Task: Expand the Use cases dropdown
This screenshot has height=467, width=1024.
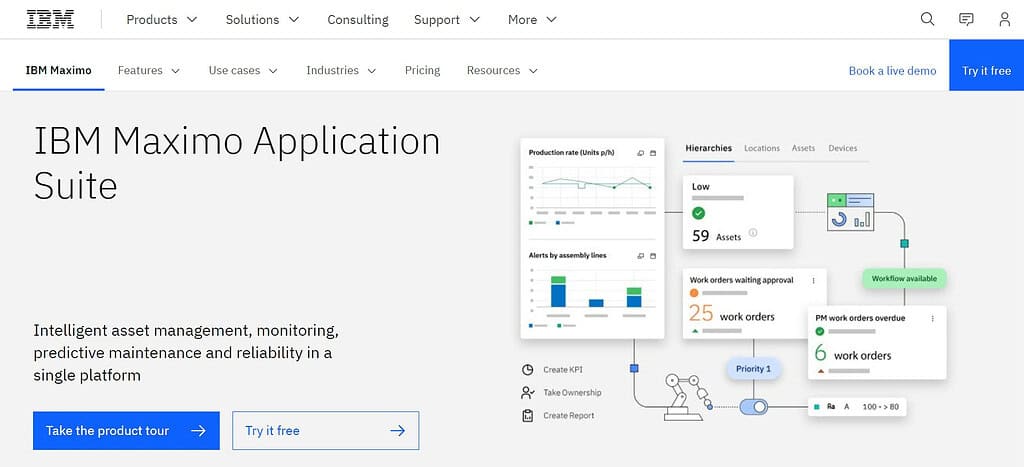Action: coord(243,71)
